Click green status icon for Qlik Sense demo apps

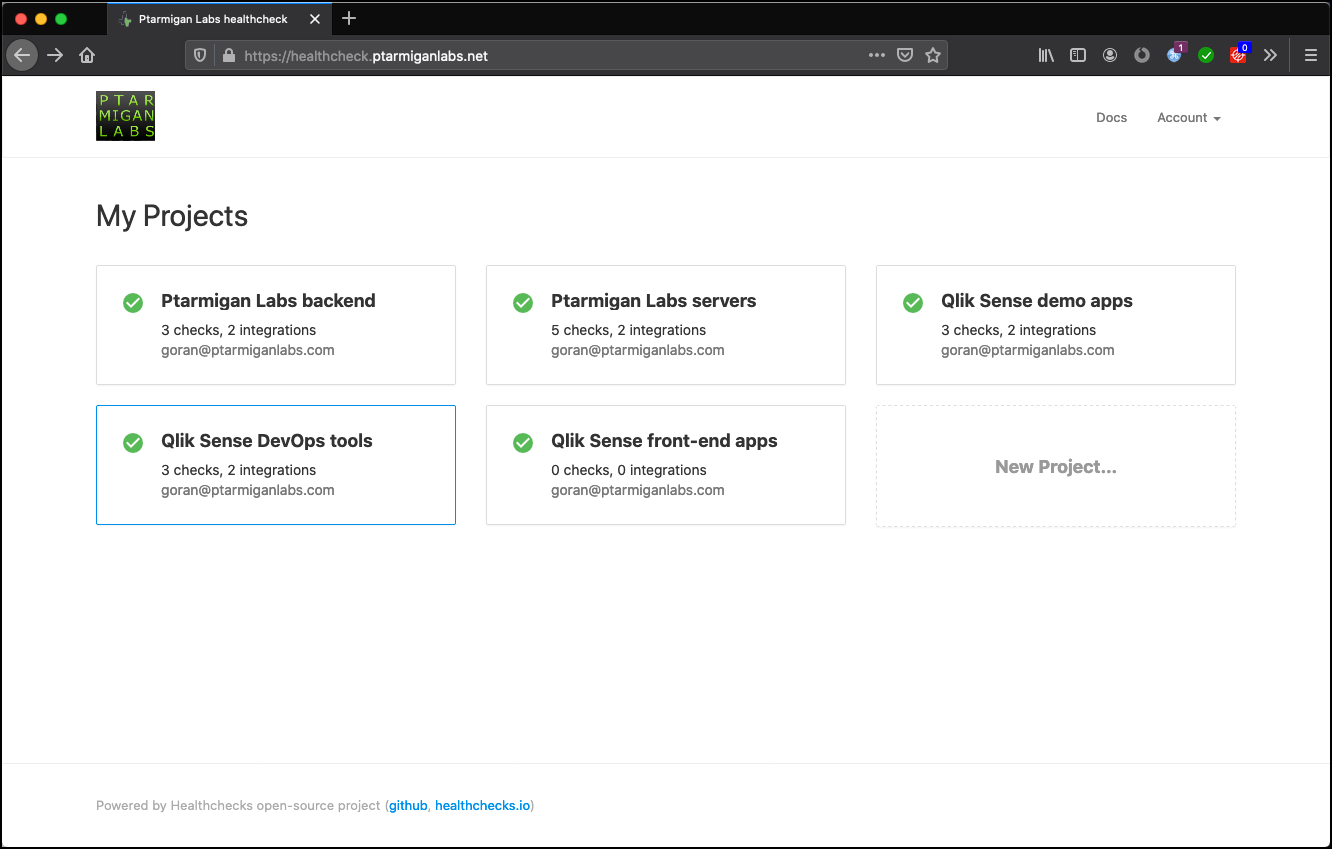pyautogui.click(x=913, y=302)
